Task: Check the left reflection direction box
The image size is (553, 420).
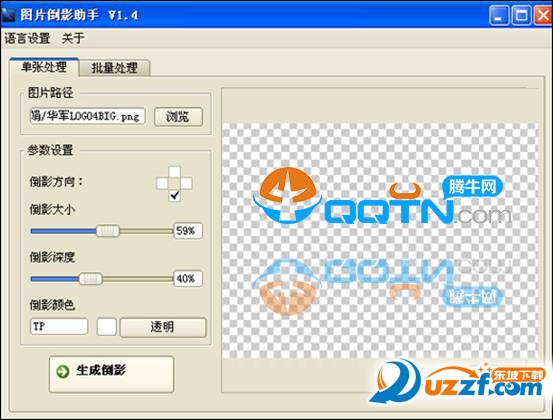Action: (162, 183)
